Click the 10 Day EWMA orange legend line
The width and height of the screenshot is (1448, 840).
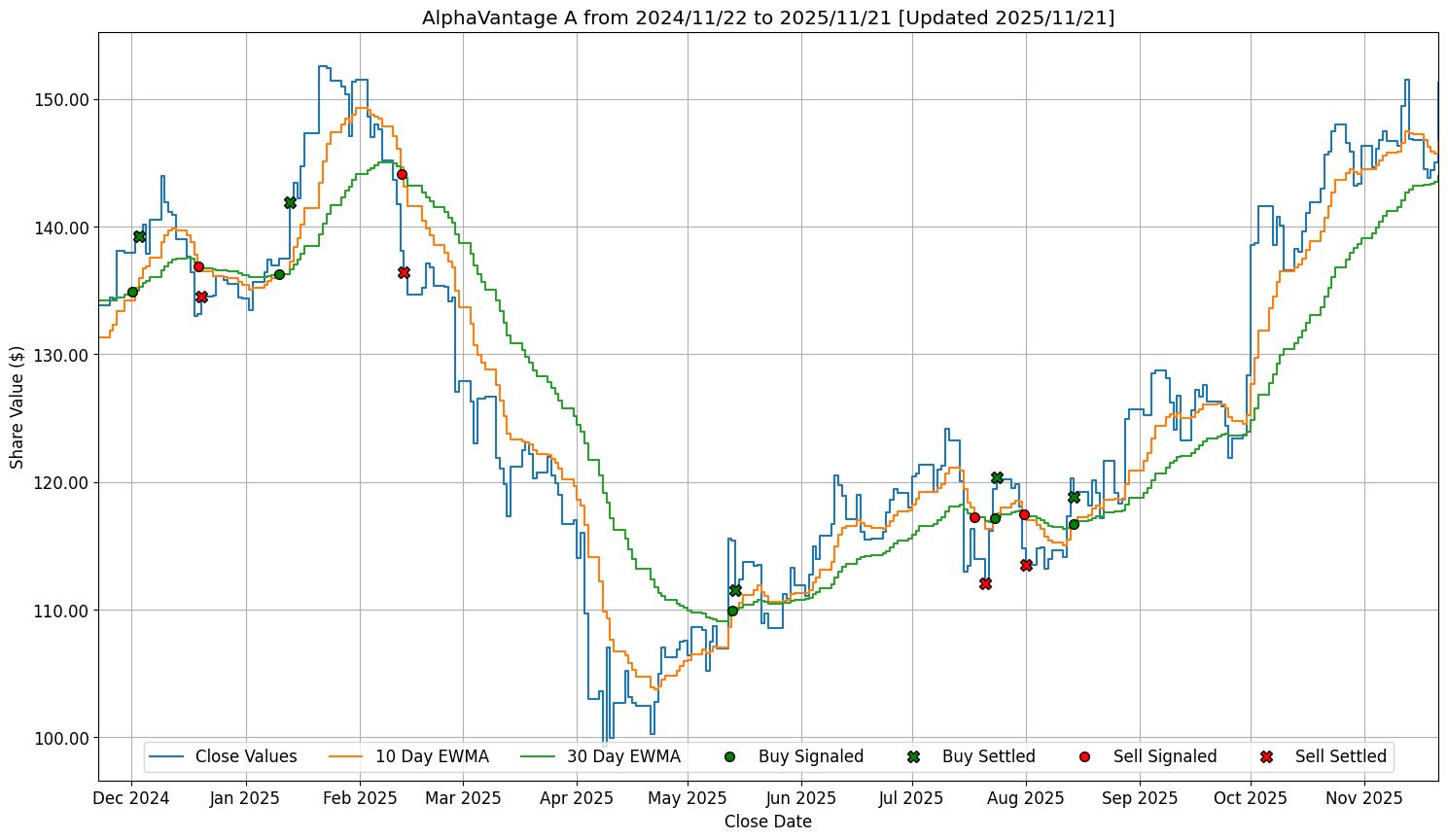click(x=347, y=756)
